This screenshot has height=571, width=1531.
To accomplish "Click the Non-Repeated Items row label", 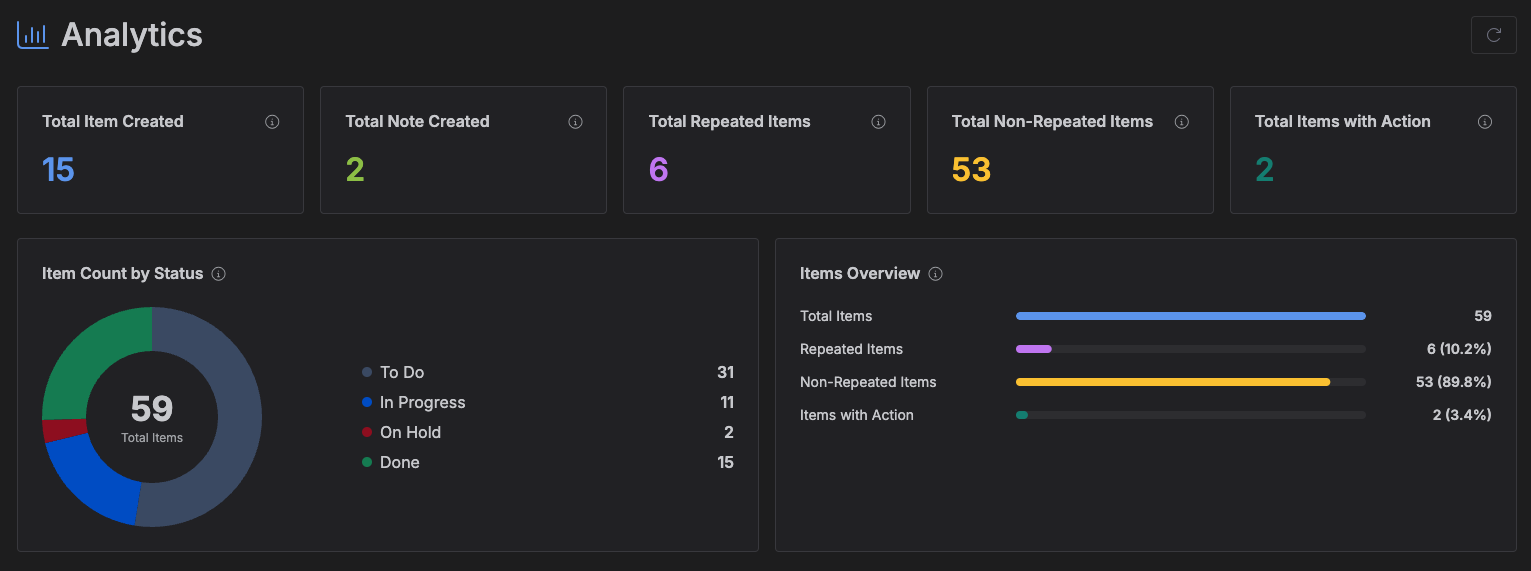I will point(868,382).
